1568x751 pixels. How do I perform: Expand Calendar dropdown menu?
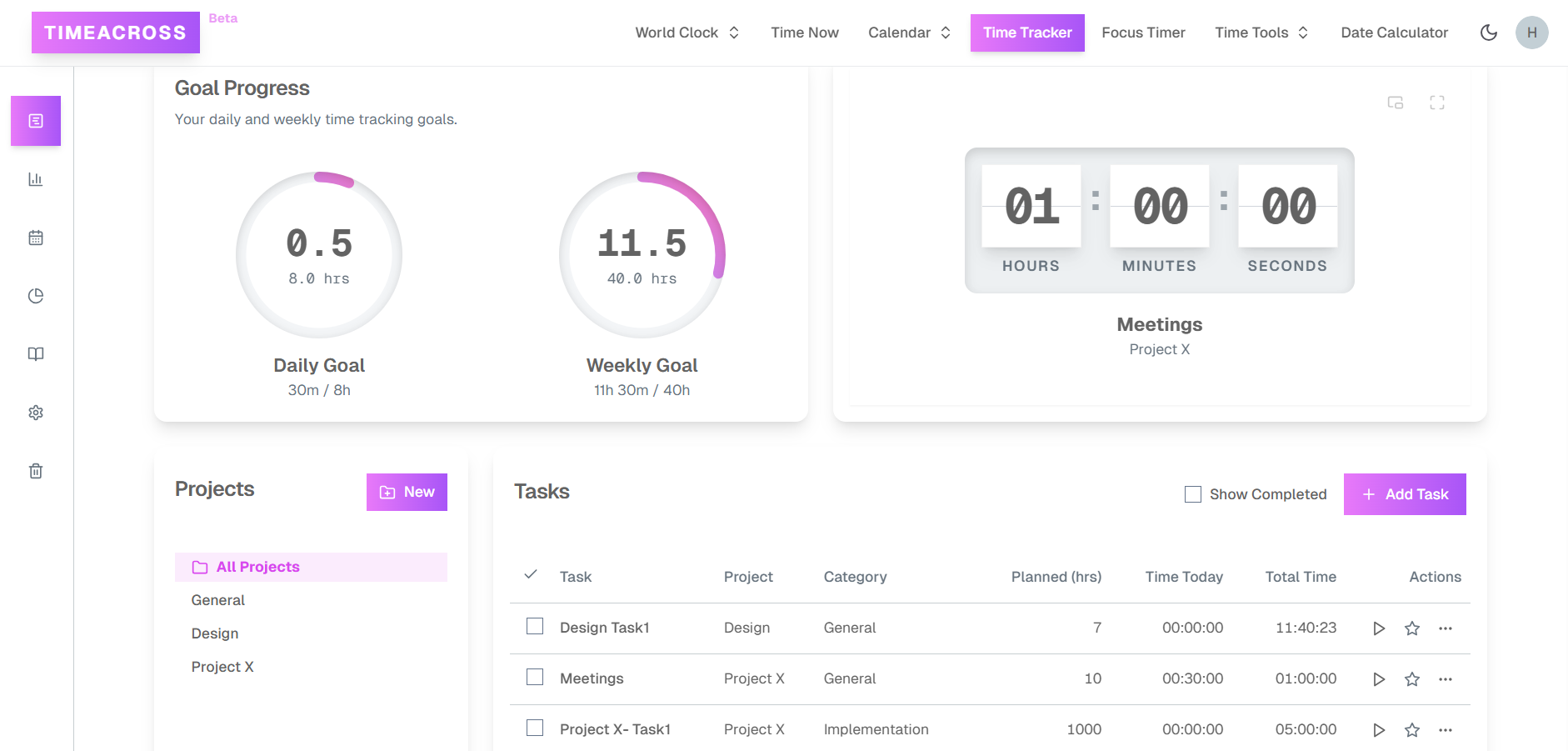[x=909, y=33]
